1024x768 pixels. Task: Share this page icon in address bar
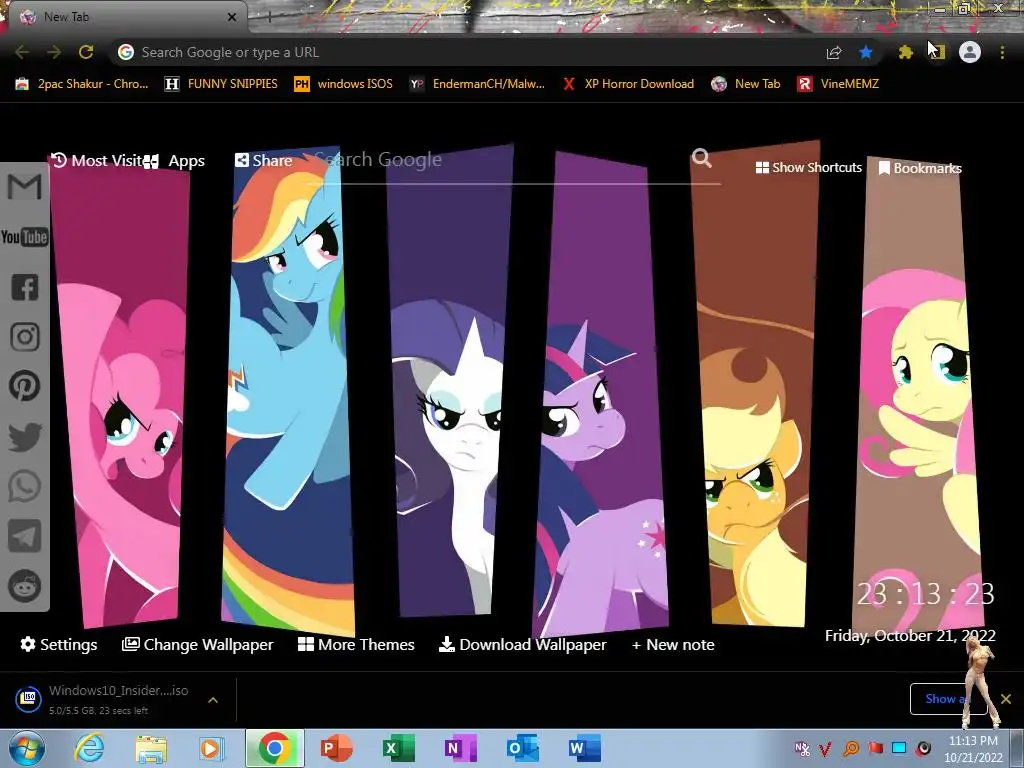click(x=834, y=52)
